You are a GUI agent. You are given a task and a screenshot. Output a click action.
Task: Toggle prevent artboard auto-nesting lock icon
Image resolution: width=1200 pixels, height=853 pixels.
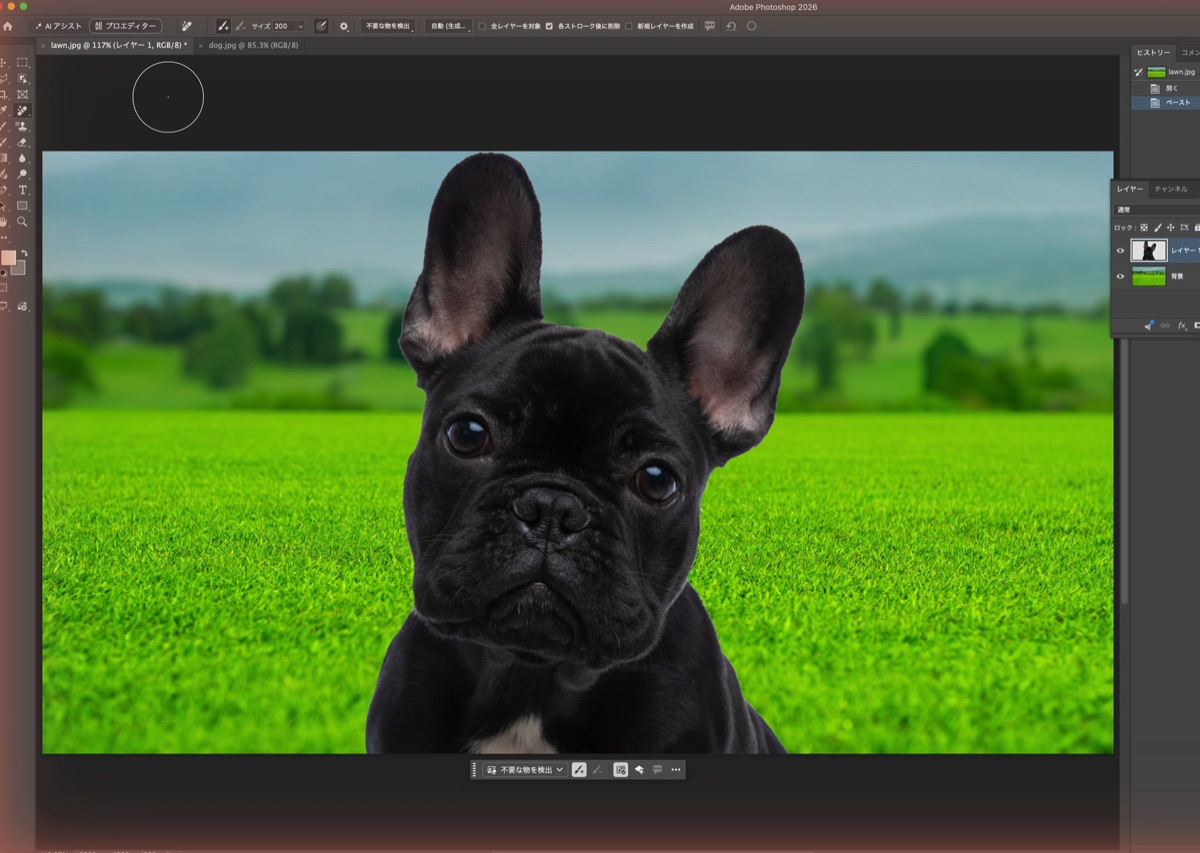point(1184,227)
